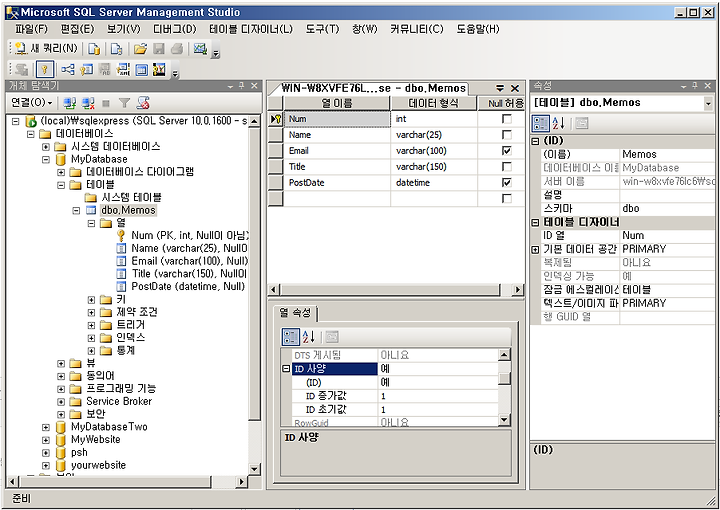Pin the 개체 탐색기 panel with pushpin icon

point(242,86)
